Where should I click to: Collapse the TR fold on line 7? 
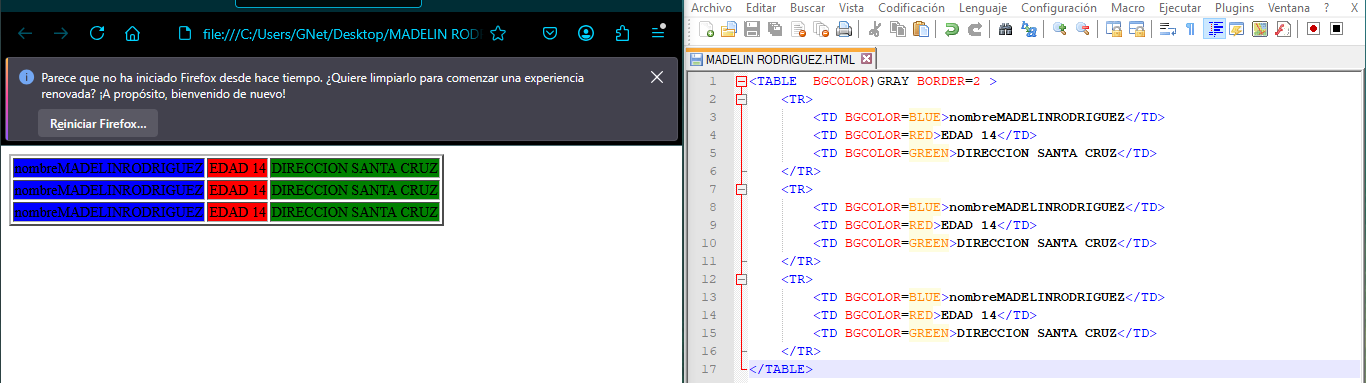741,189
